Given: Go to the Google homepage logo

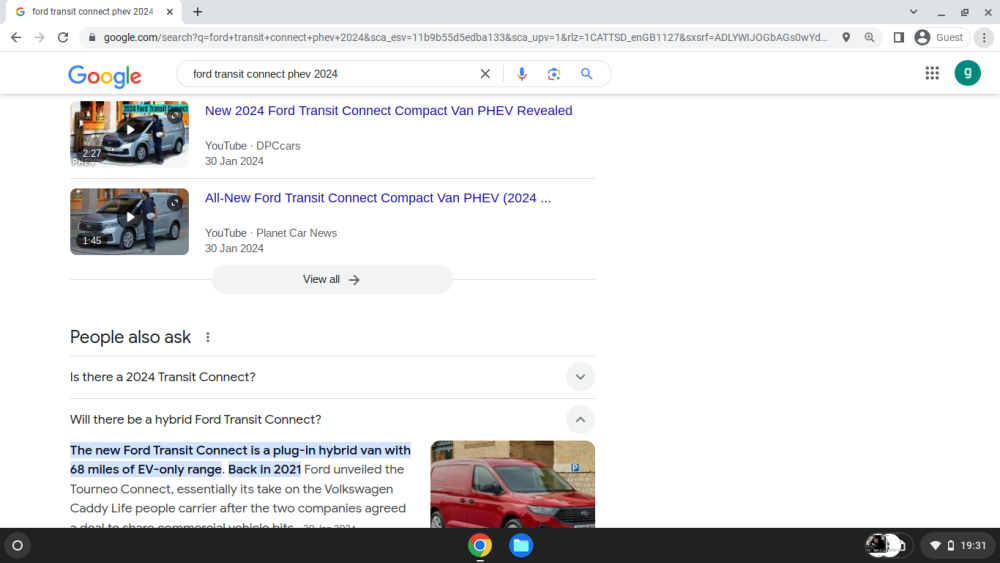Looking at the screenshot, I should coord(105,76).
